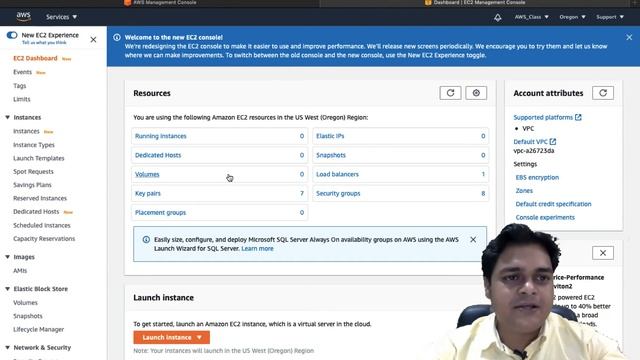640x360 pixels.
Task: Go to Events in sidebar
Action: (22, 72)
